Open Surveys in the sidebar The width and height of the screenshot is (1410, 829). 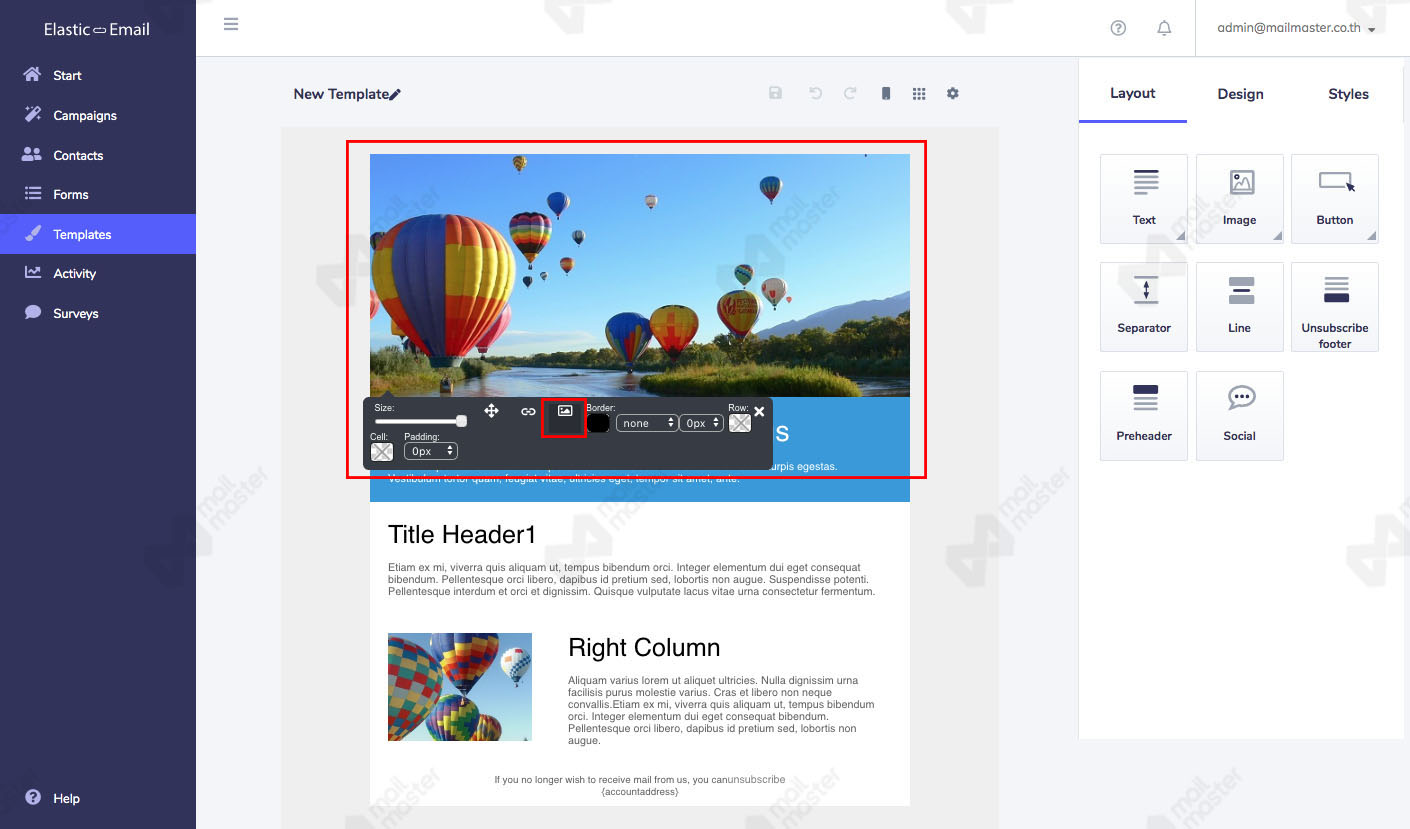click(98, 313)
